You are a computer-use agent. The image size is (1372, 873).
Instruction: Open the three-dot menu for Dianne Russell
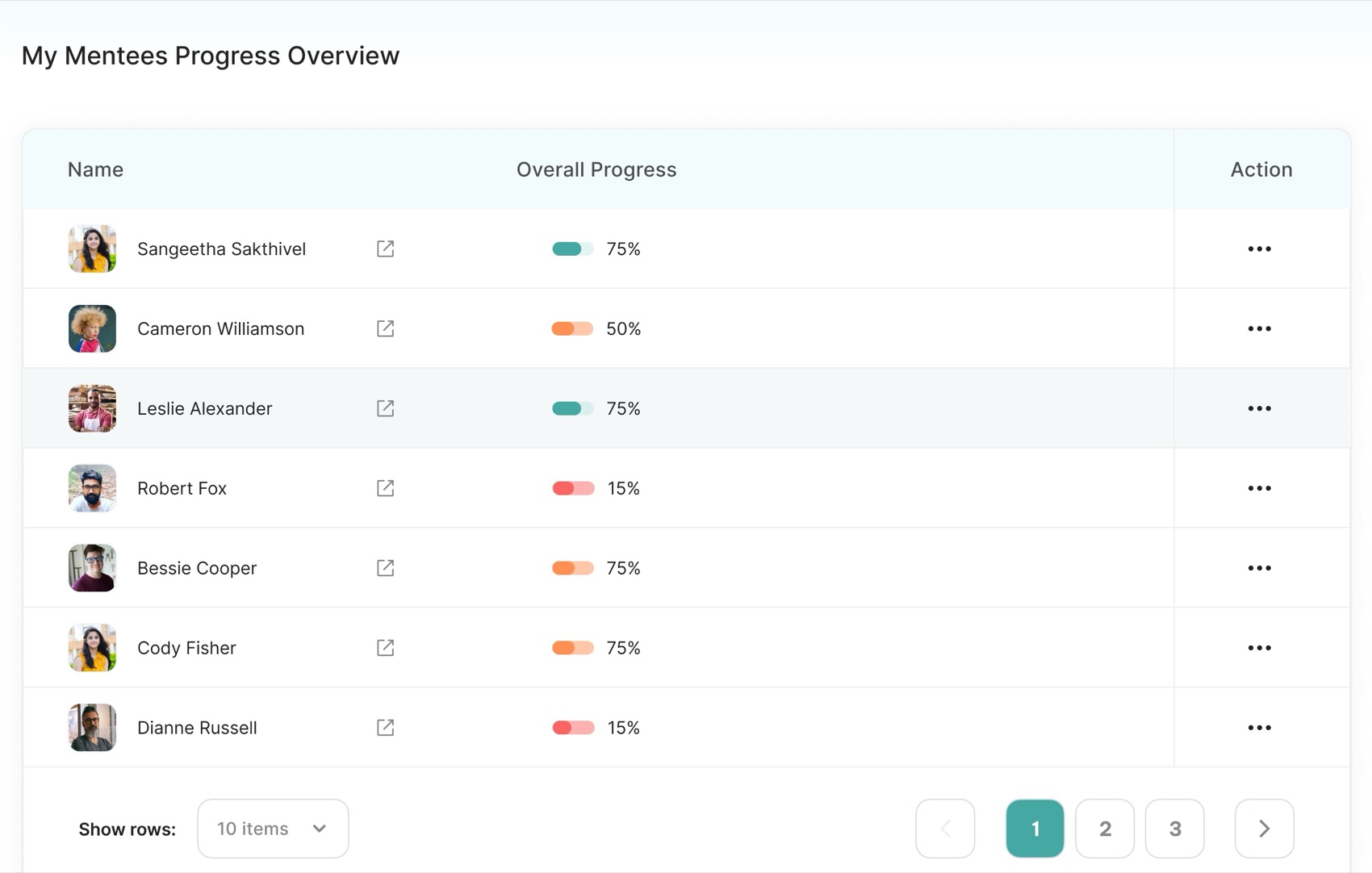pyautogui.click(x=1259, y=728)
